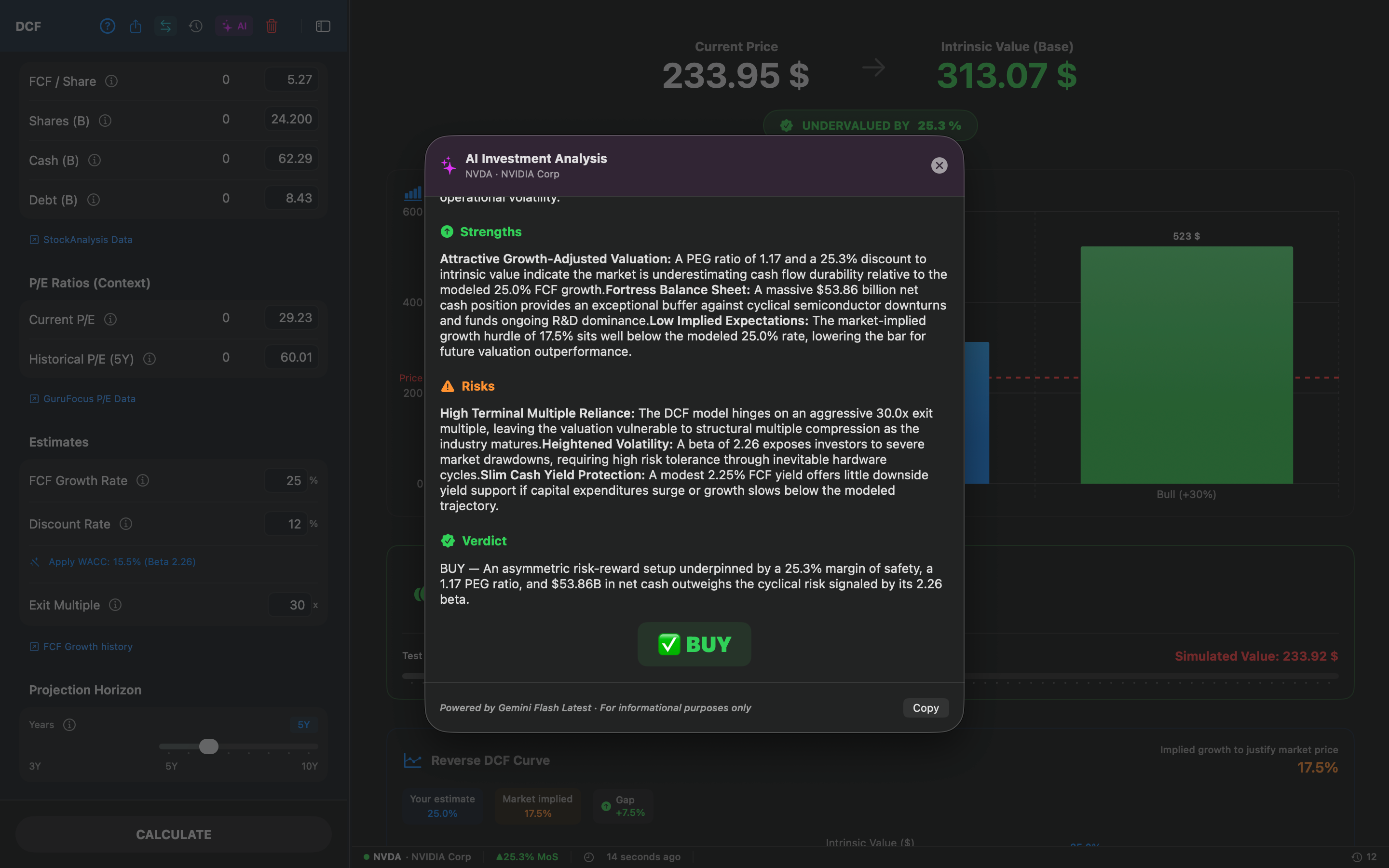The image size is (1389, 868).
Task: Open the help question mark icon
Action: click(x=108, y=26)
